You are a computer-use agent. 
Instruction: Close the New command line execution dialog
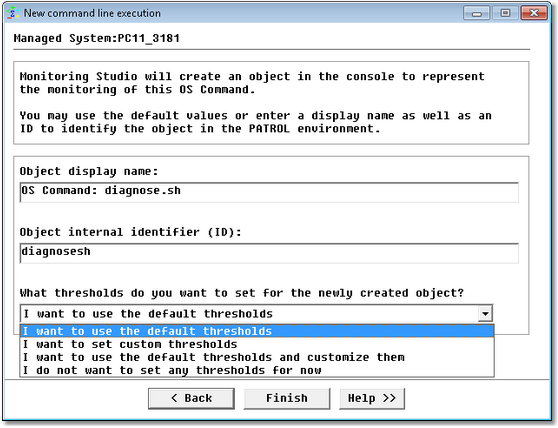point(534,13)
